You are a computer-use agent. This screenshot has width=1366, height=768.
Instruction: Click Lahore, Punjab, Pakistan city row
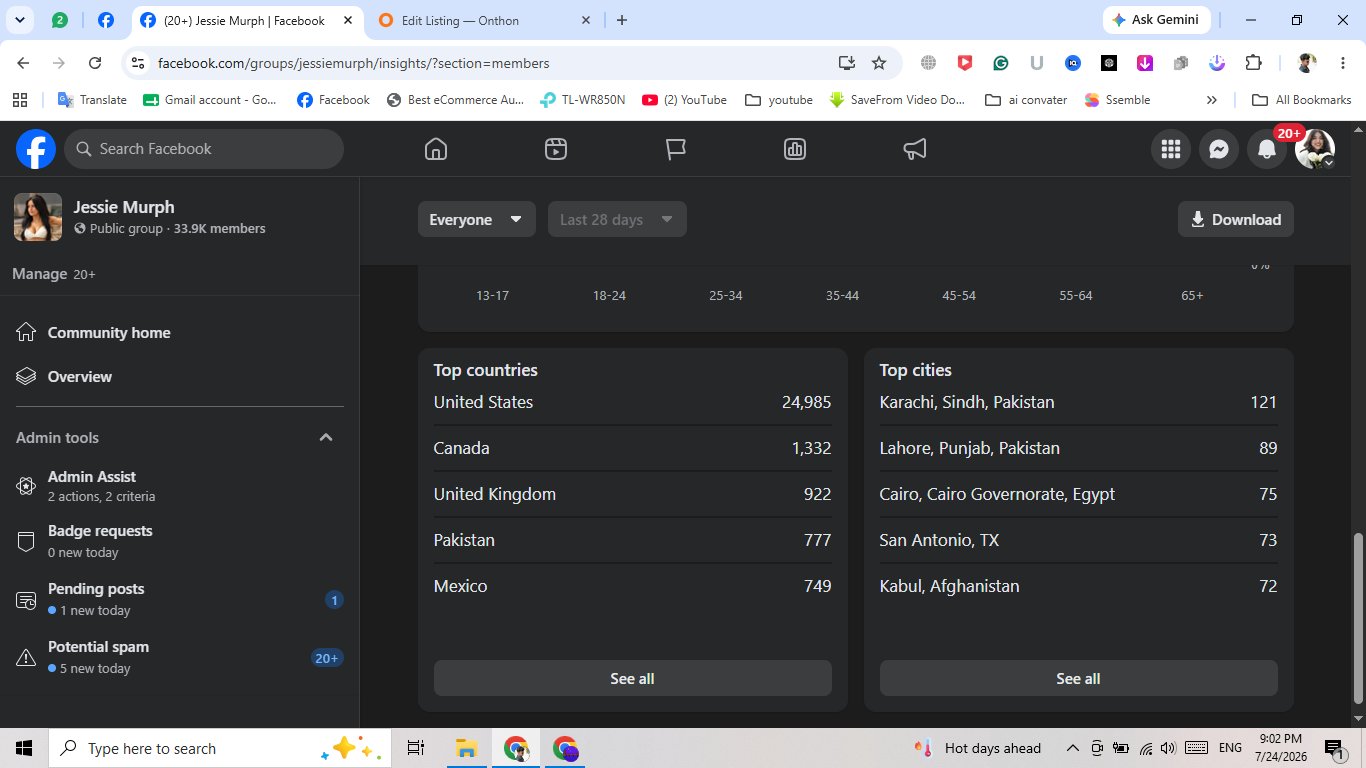pos(1078,448)
